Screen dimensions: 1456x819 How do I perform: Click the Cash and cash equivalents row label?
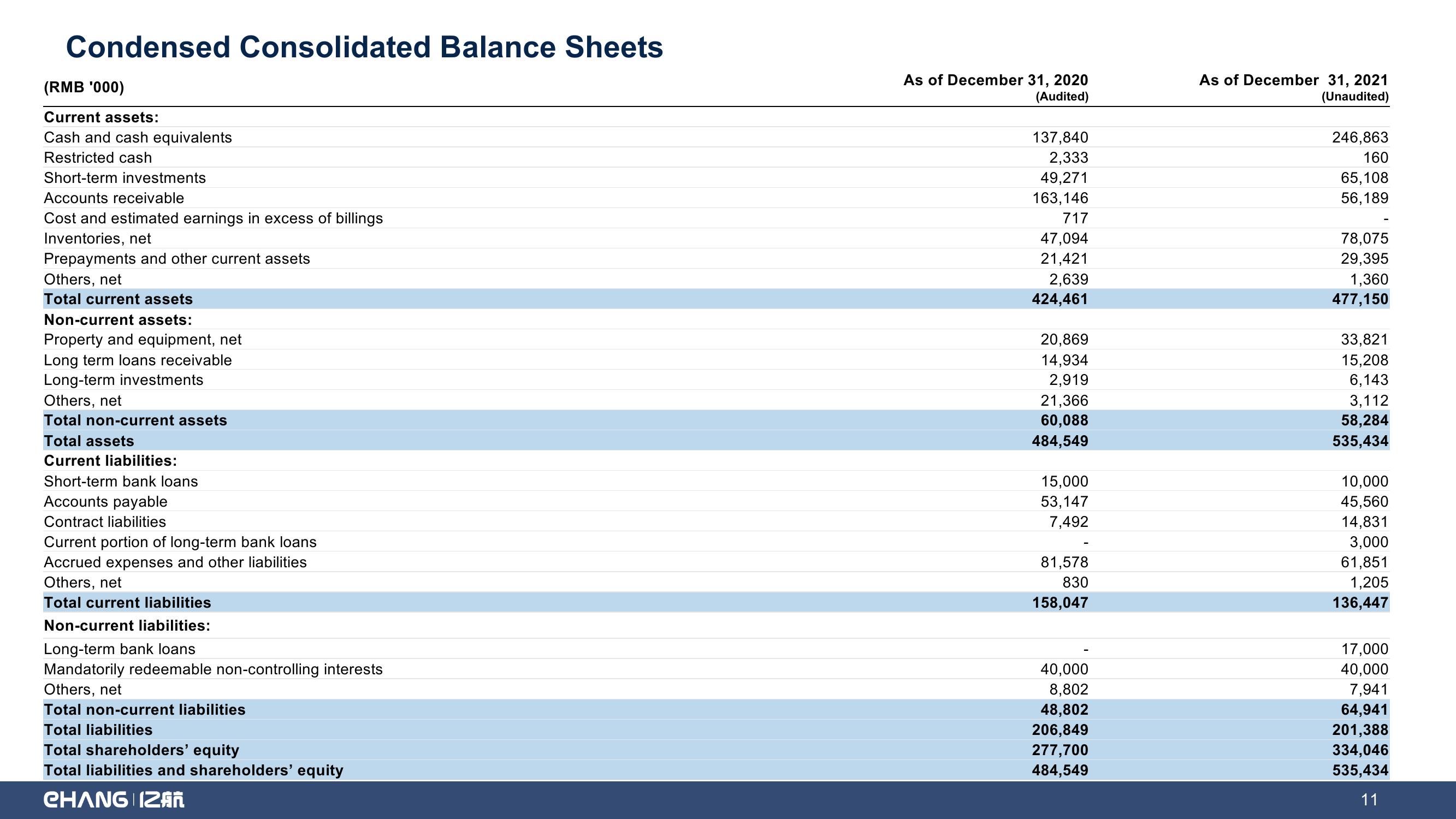(138, 138)
